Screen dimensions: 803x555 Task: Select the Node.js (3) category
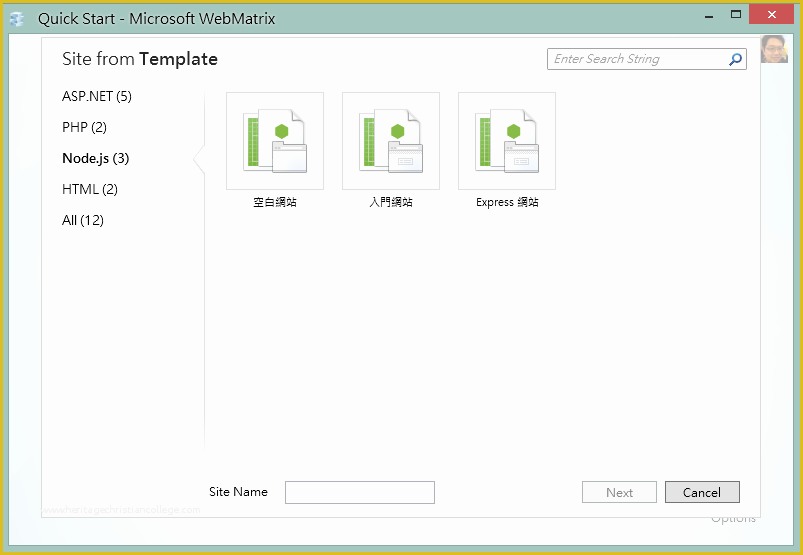[95, 158]
